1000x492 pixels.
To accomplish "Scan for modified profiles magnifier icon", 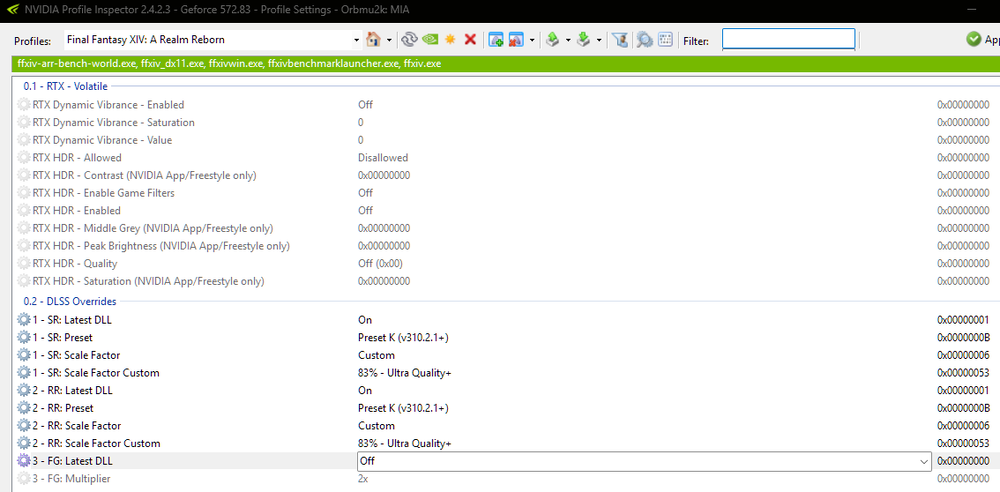I will pos(644,40).
